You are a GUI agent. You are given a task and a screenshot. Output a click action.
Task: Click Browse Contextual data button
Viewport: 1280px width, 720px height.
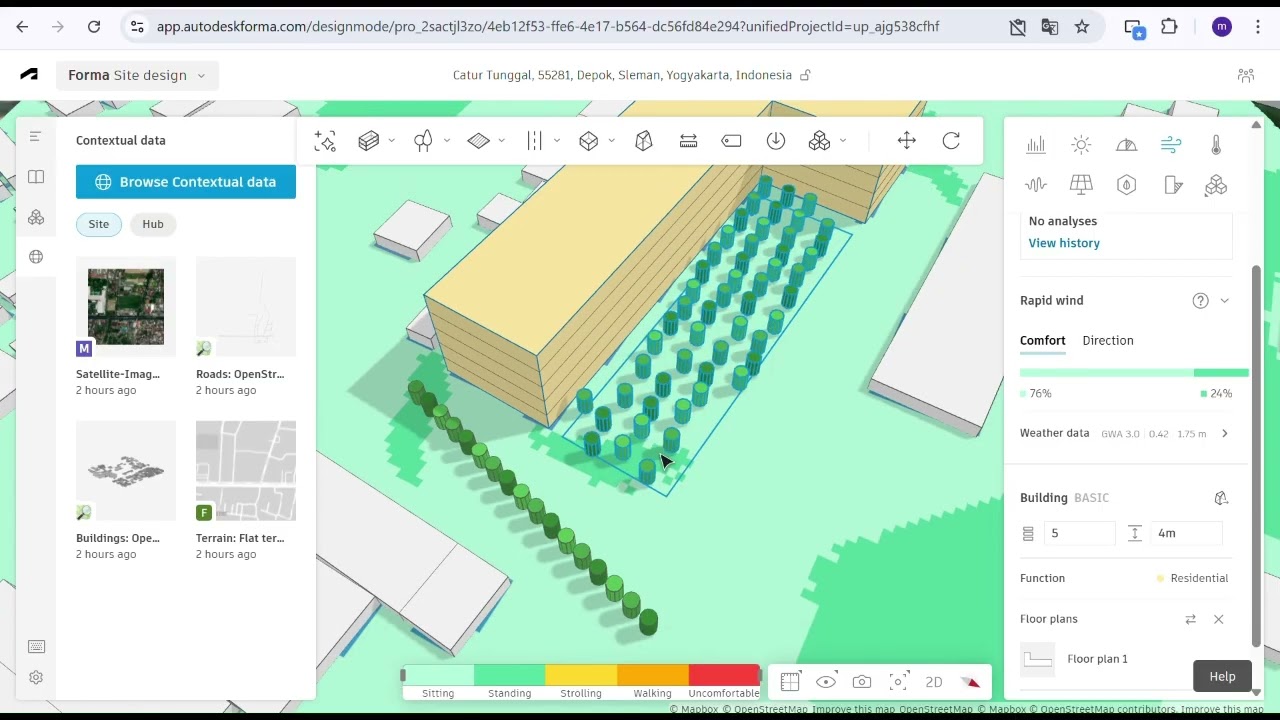pos(186,182)
